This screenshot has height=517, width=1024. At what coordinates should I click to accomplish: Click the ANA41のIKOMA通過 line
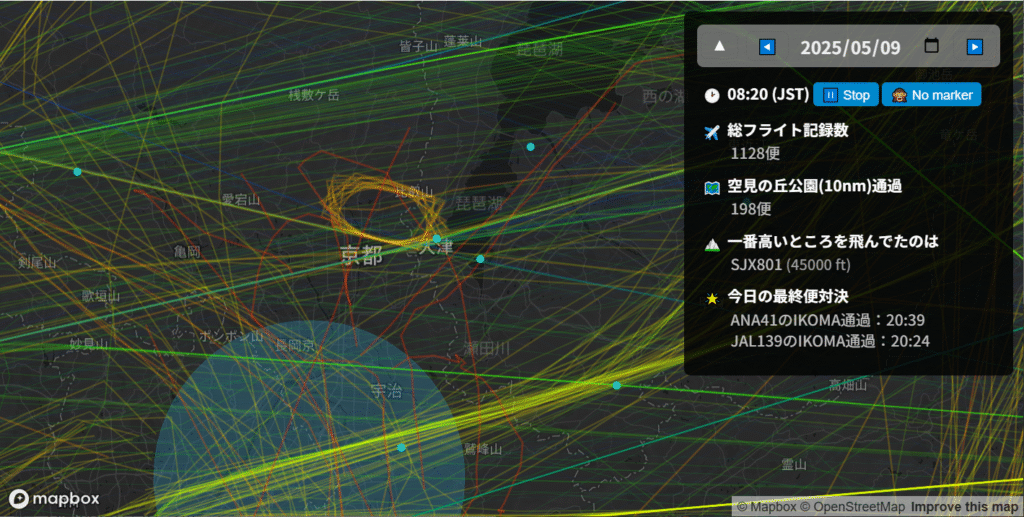coord(827,320)
